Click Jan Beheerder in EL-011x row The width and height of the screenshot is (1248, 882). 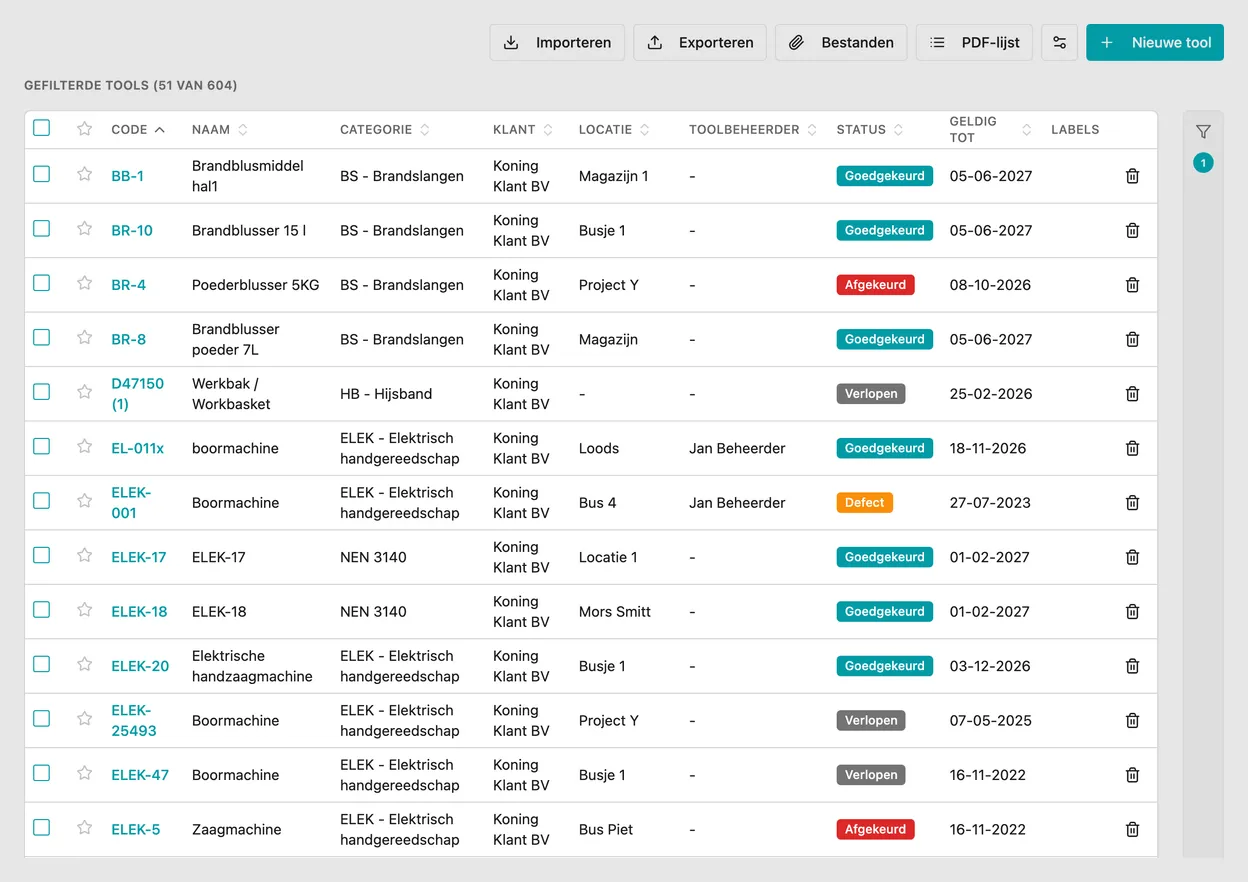click(x=737, y=448)
